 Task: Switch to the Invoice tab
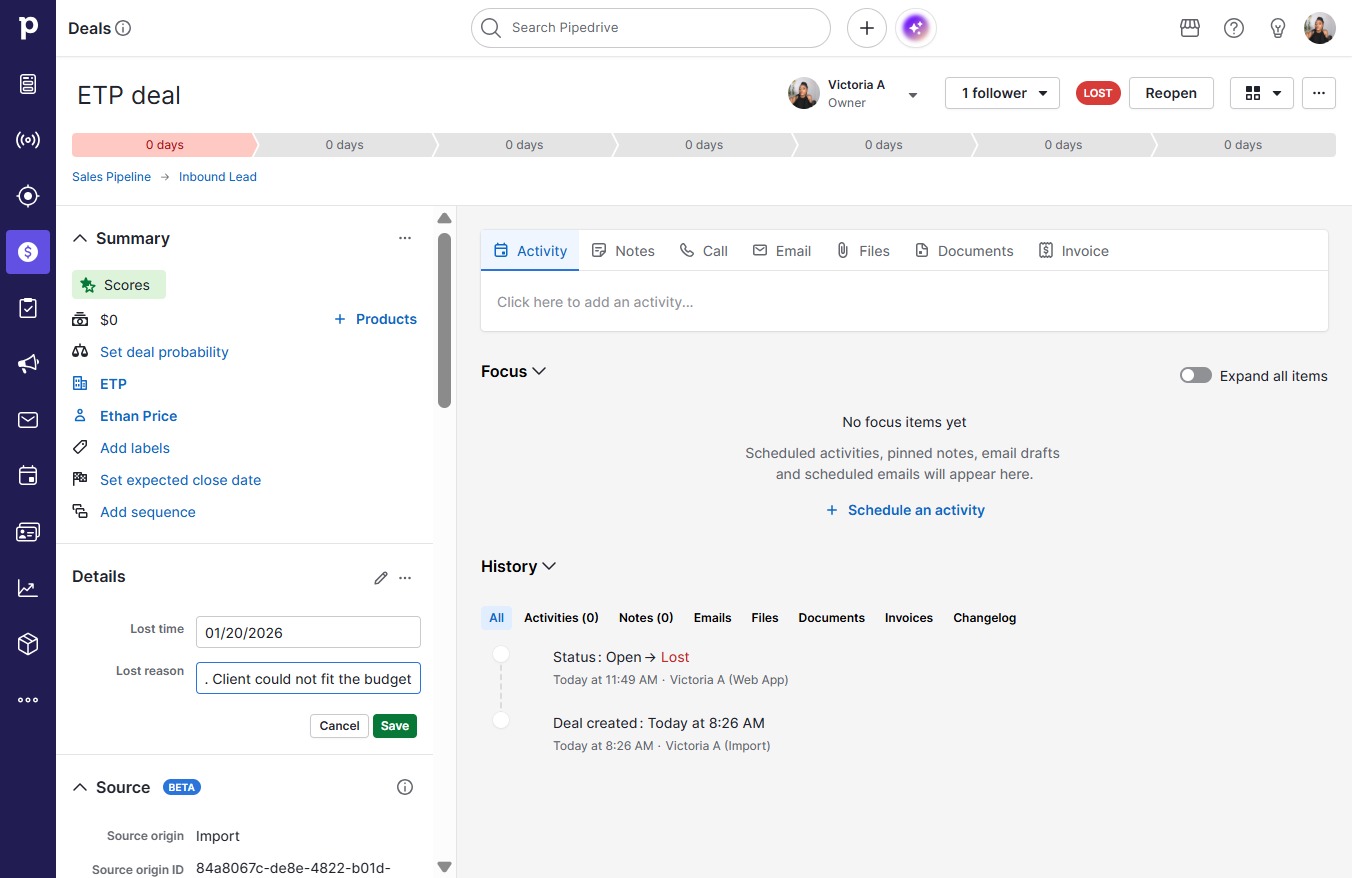[x=1074, y=251]
